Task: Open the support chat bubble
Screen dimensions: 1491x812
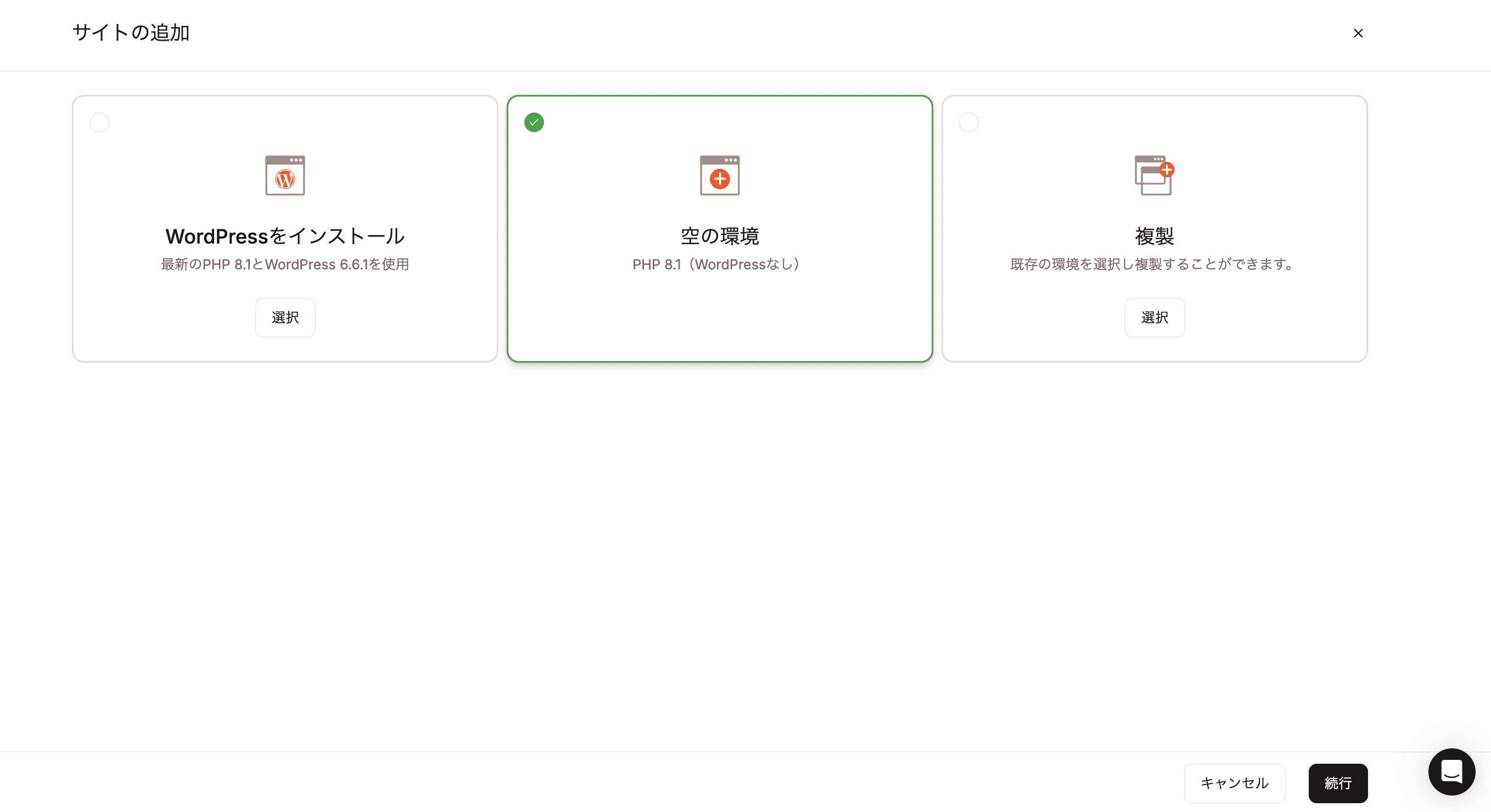Action: click(x=1451, y=771)
